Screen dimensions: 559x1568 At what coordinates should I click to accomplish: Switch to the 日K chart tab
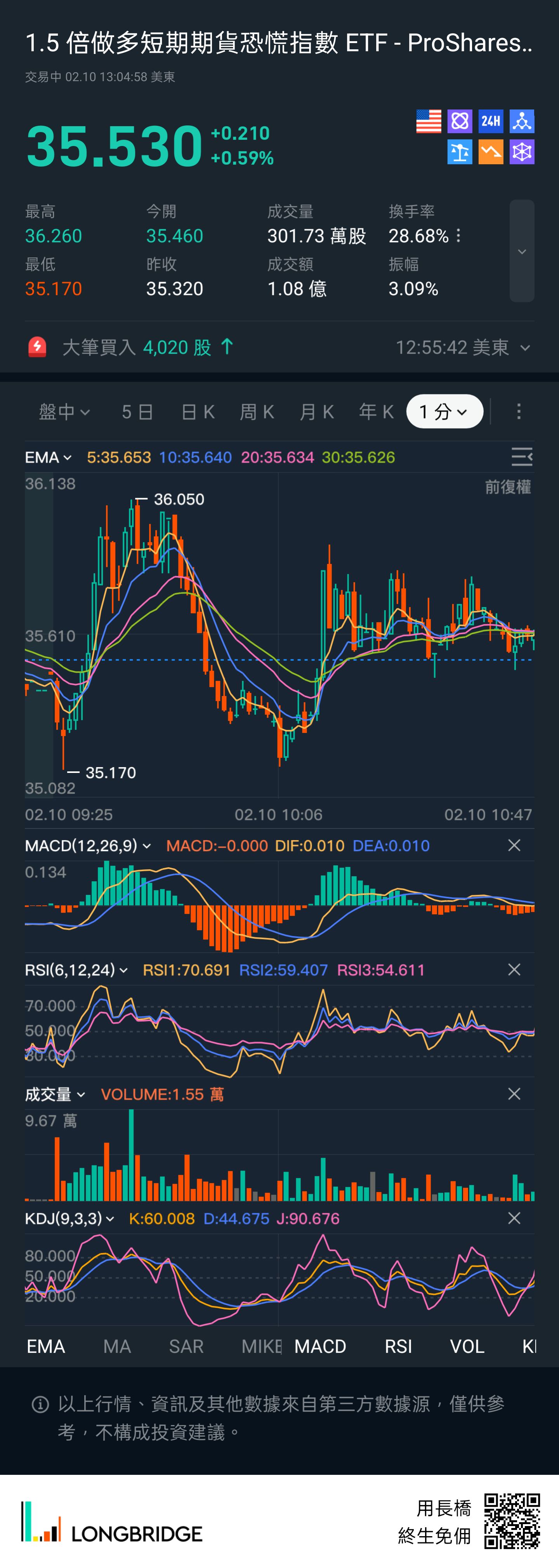point(198,412)
